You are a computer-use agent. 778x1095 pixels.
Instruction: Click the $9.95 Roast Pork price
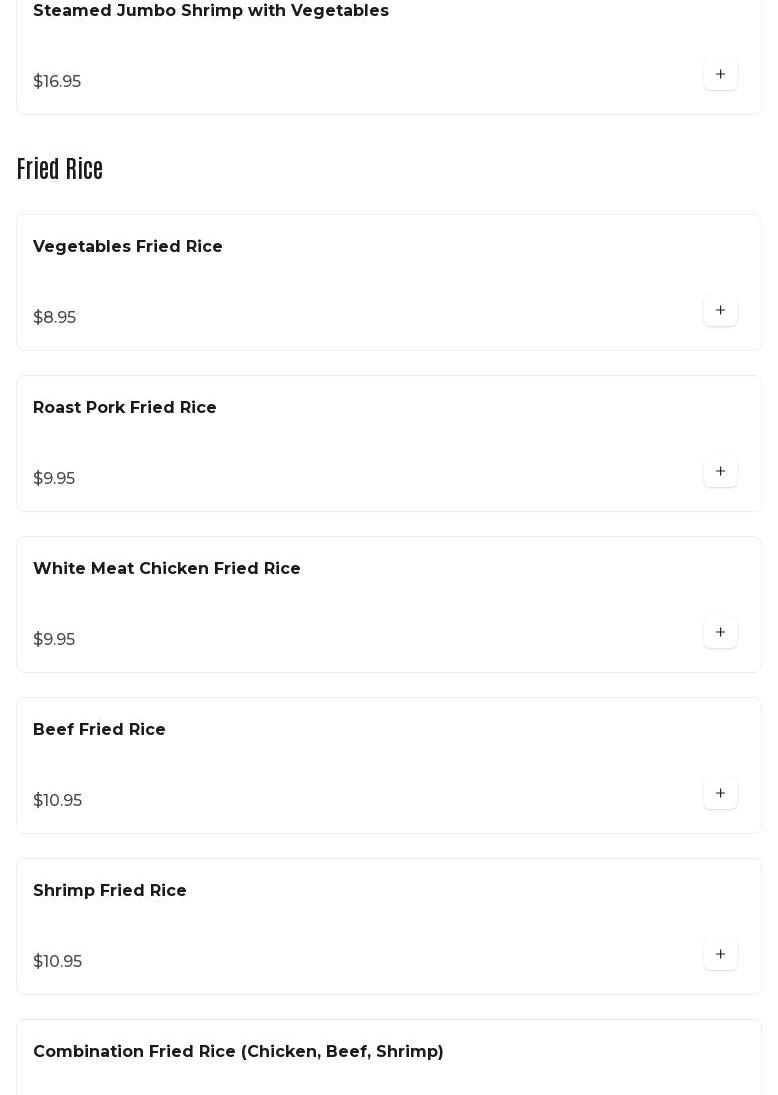[54, 479]
